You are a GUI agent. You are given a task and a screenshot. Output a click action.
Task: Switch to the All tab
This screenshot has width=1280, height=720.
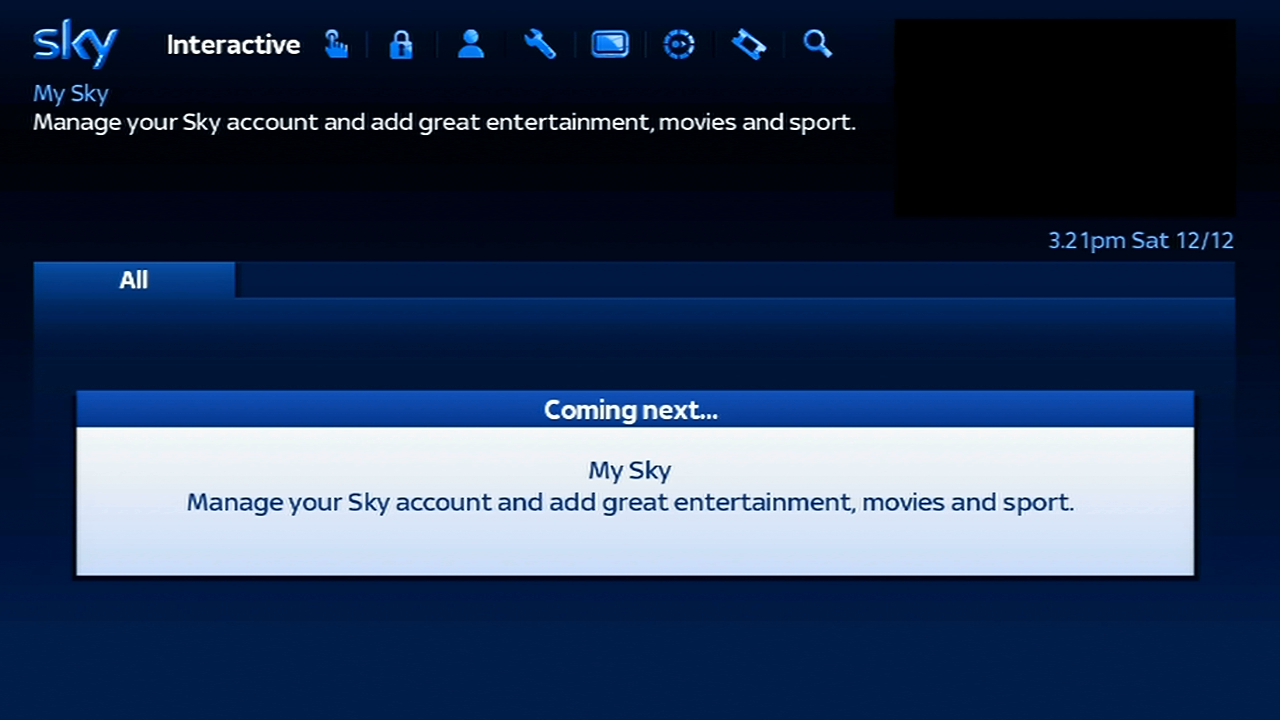[134, 280]
